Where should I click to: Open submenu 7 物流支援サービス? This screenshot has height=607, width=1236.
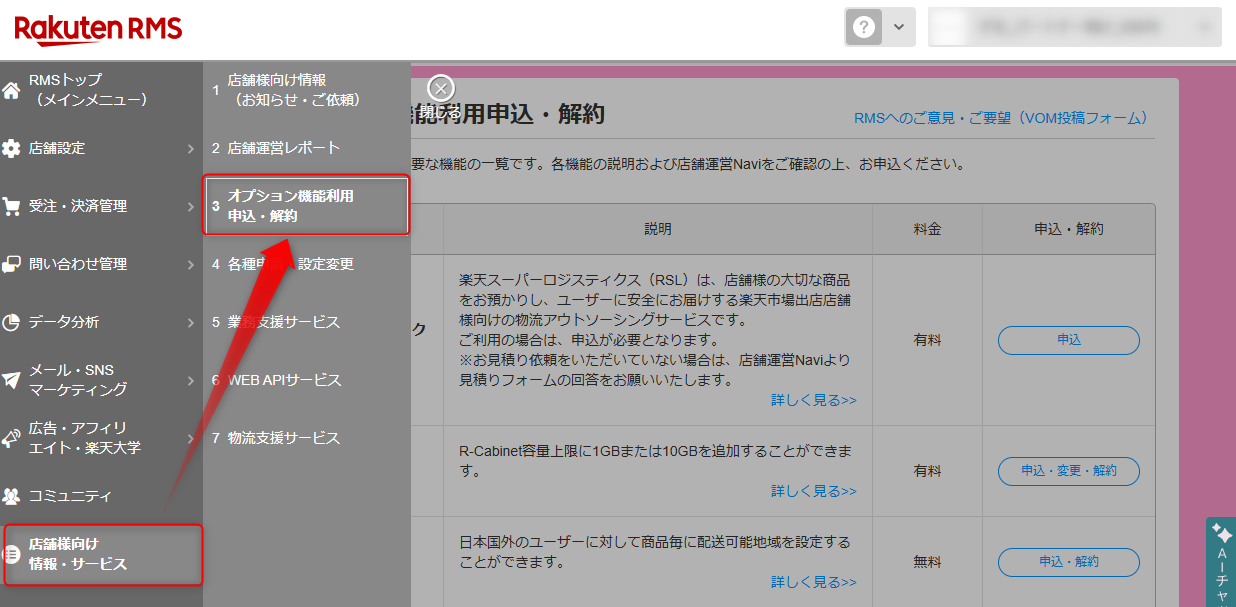click(306, 438)
